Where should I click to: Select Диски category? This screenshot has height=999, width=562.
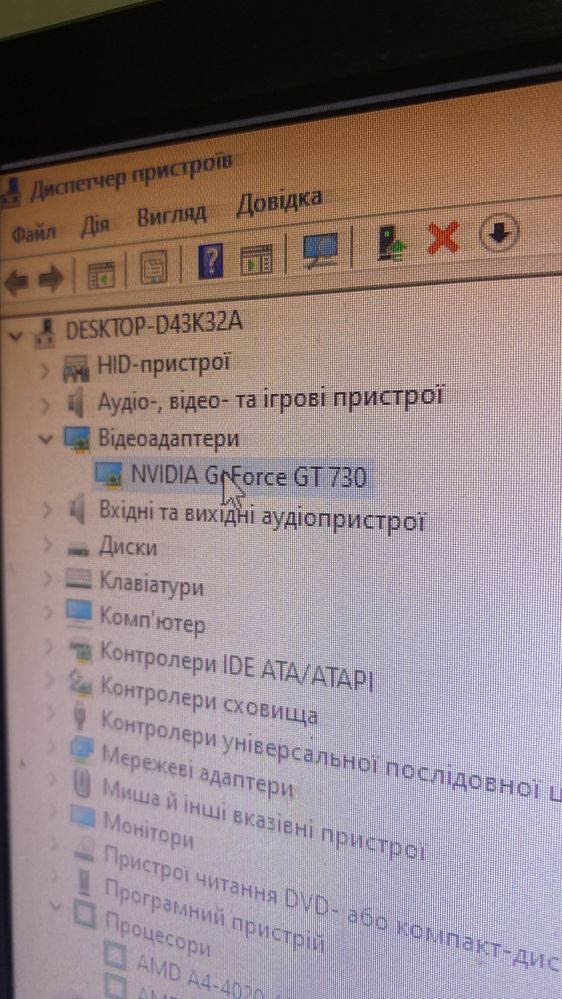(128, 547)
